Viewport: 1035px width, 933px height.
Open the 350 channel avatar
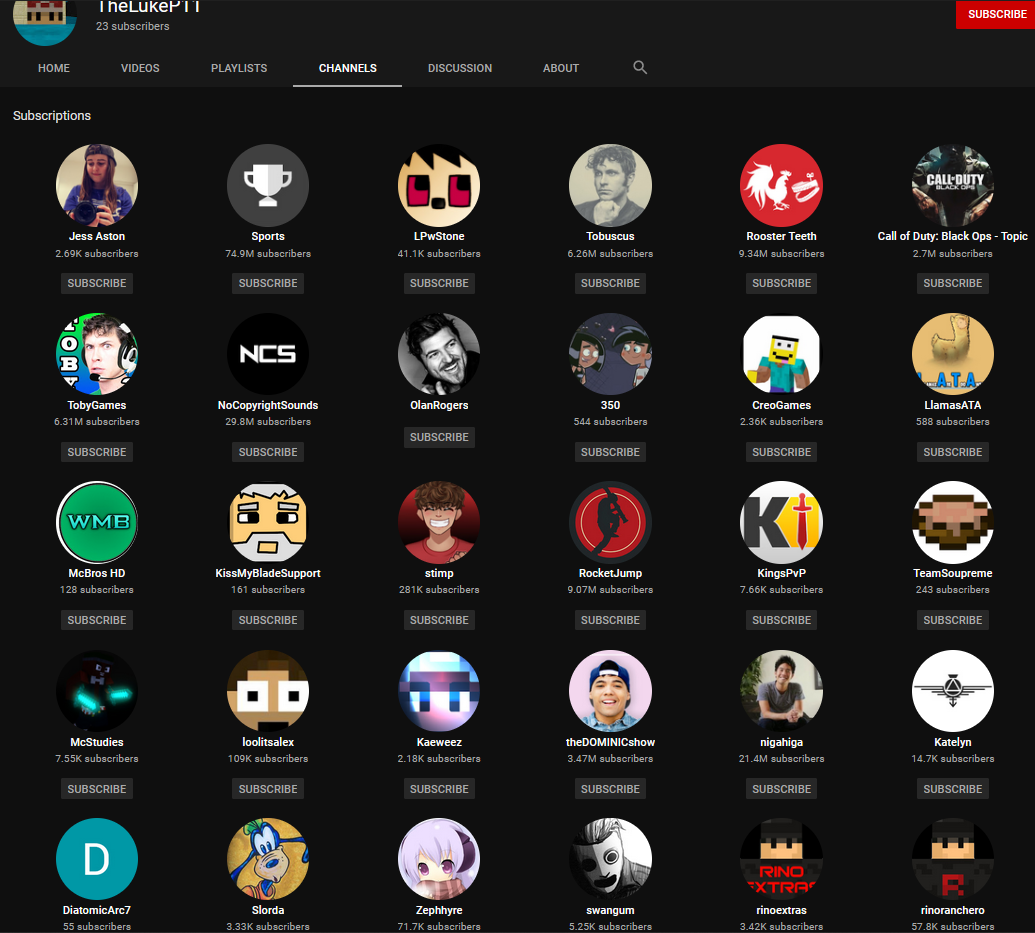(611, 354)
